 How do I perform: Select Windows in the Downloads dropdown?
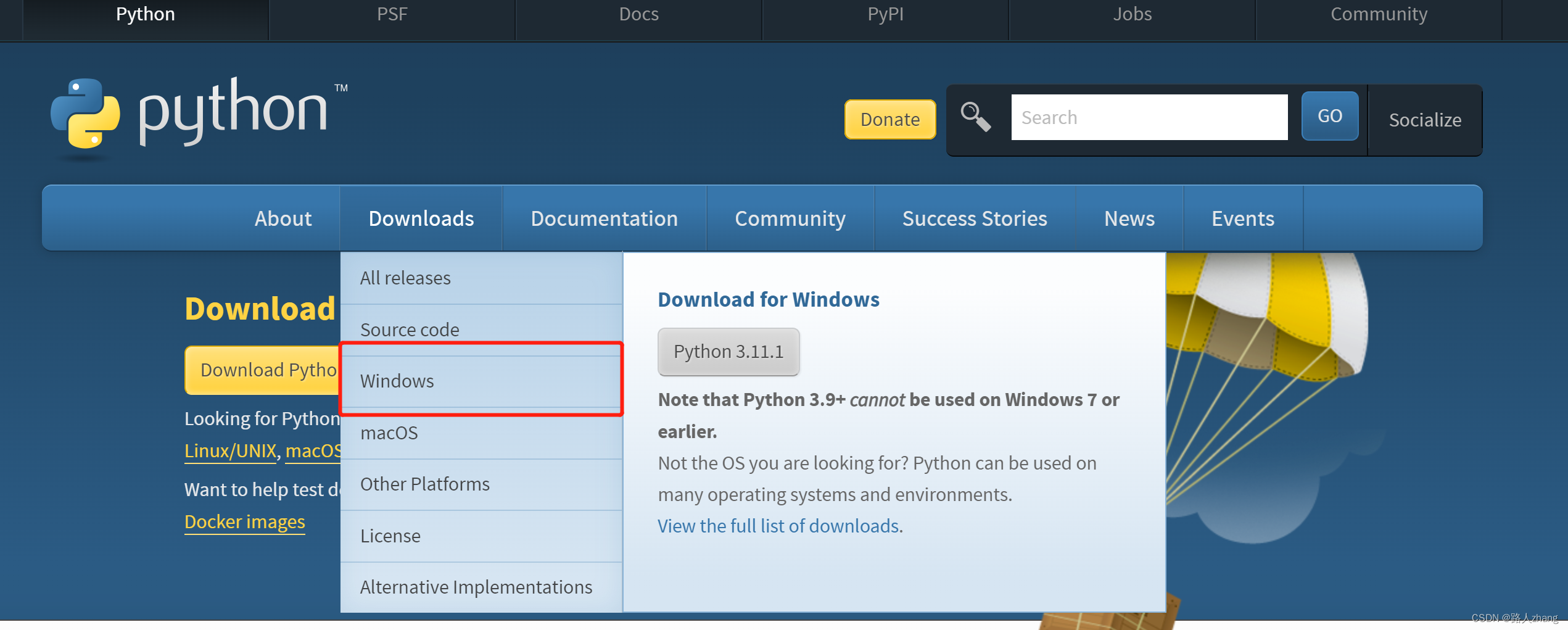tap(397, 381)
